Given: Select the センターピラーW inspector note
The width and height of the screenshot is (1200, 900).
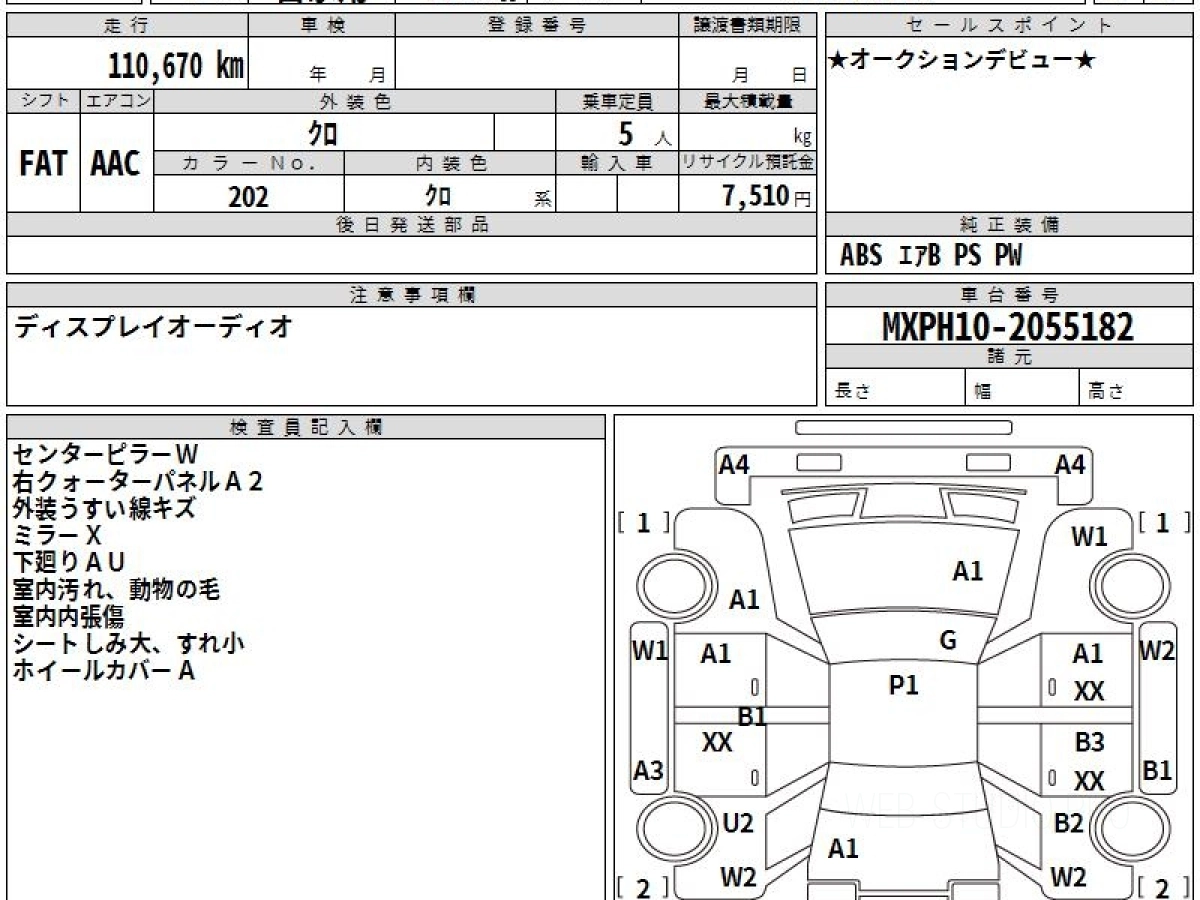Looking at the screenshot, I should tap(107, 455).
